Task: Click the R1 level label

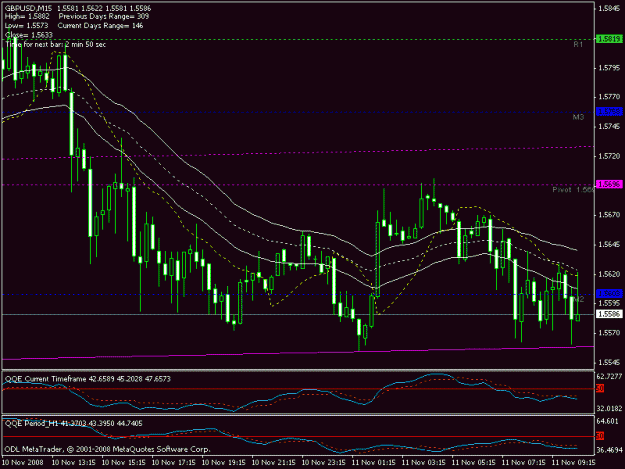Action: (x=578, y=45)
